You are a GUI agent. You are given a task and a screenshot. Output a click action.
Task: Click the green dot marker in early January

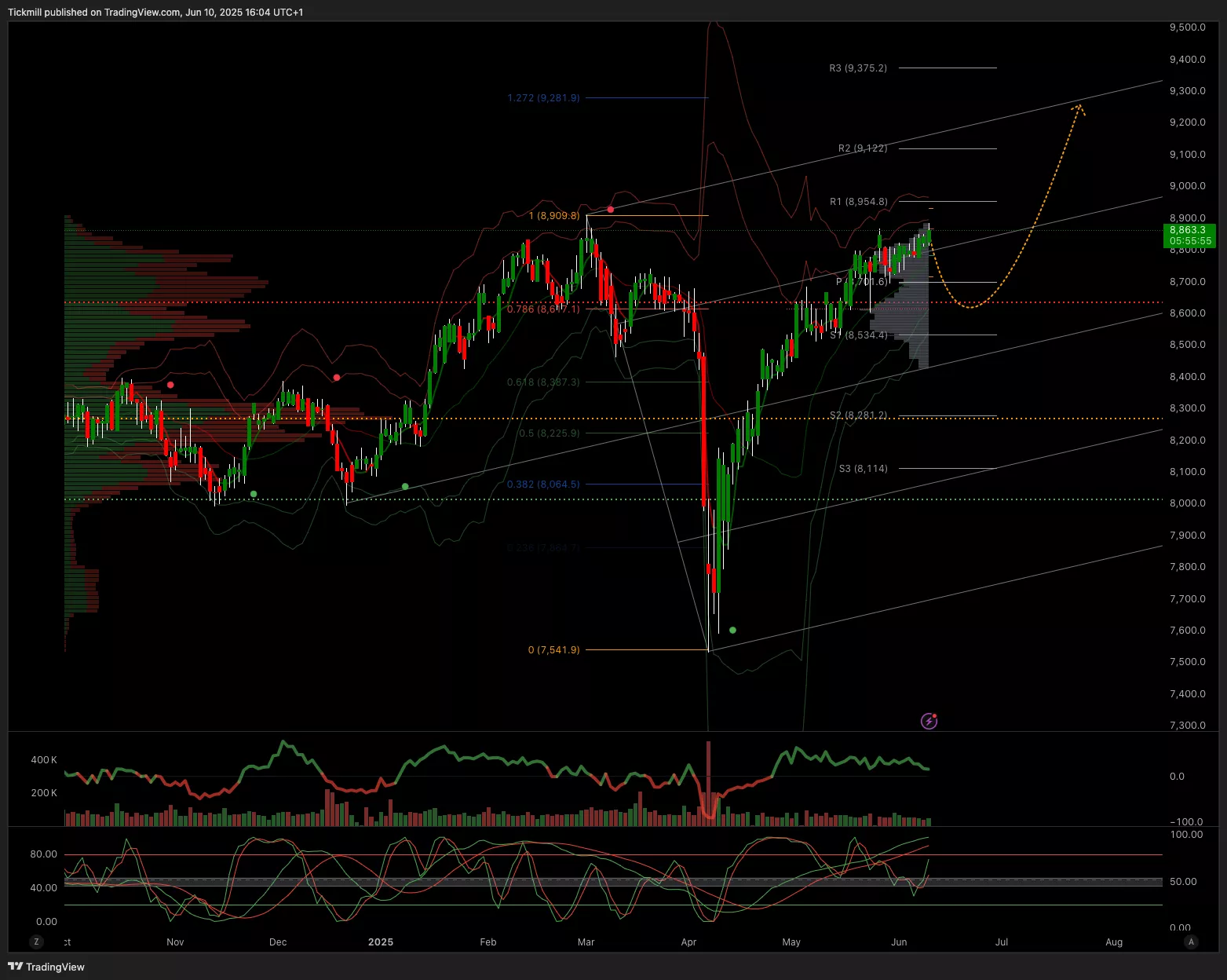(405, 487)
